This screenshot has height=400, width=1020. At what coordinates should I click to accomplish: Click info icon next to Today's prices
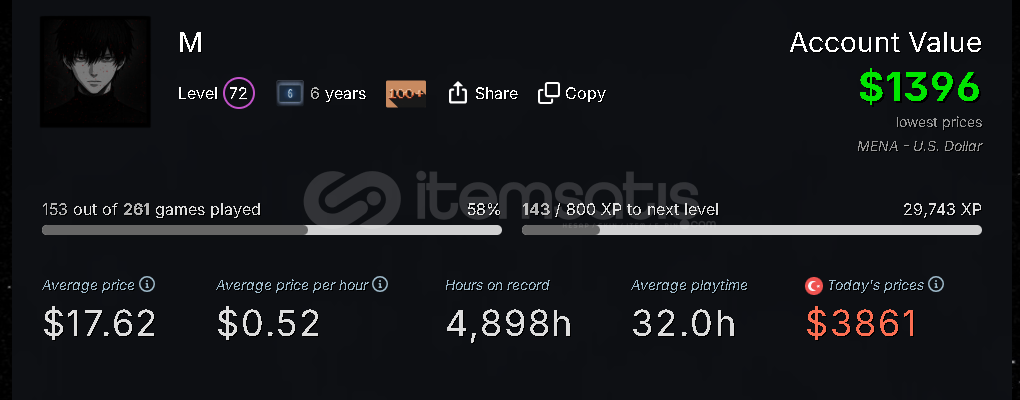pyautogui.click(x=936, y=284)
